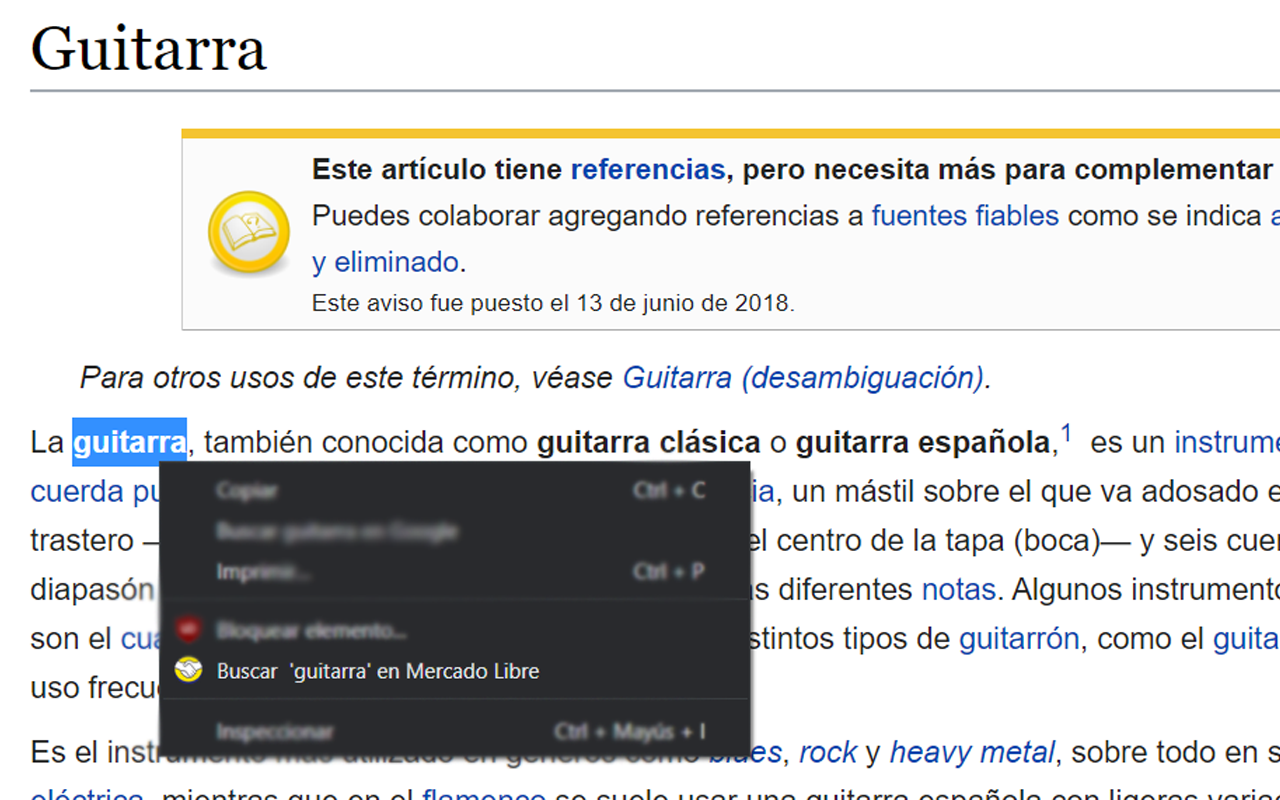Click the "referencias" link in the notice
Screen dimensions: 1280x800
[647, 168]
